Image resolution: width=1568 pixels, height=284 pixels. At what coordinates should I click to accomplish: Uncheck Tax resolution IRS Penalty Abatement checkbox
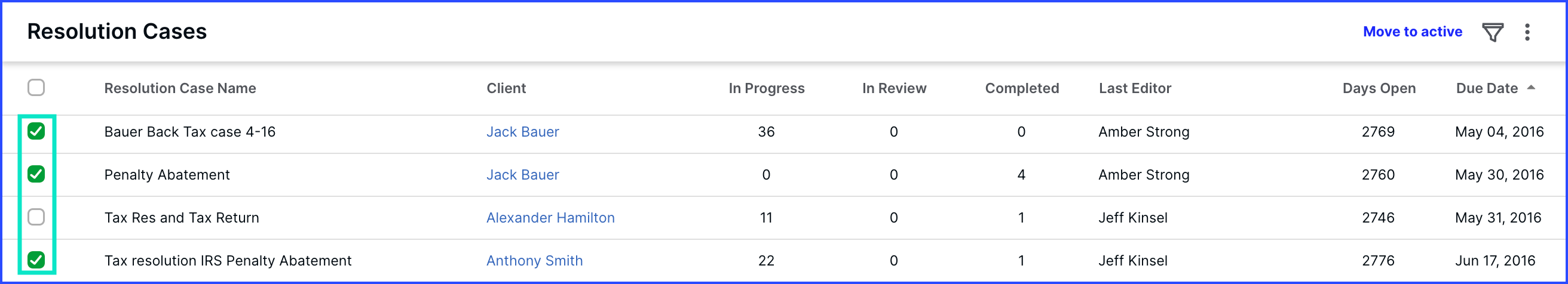coord(36,260)
